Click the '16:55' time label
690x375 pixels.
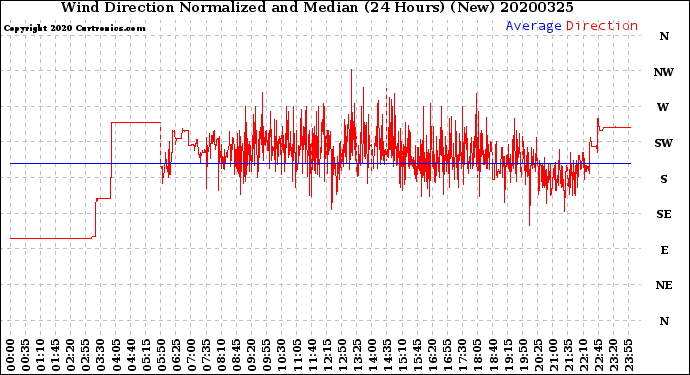pyautogui.click(x=448, y=355)
